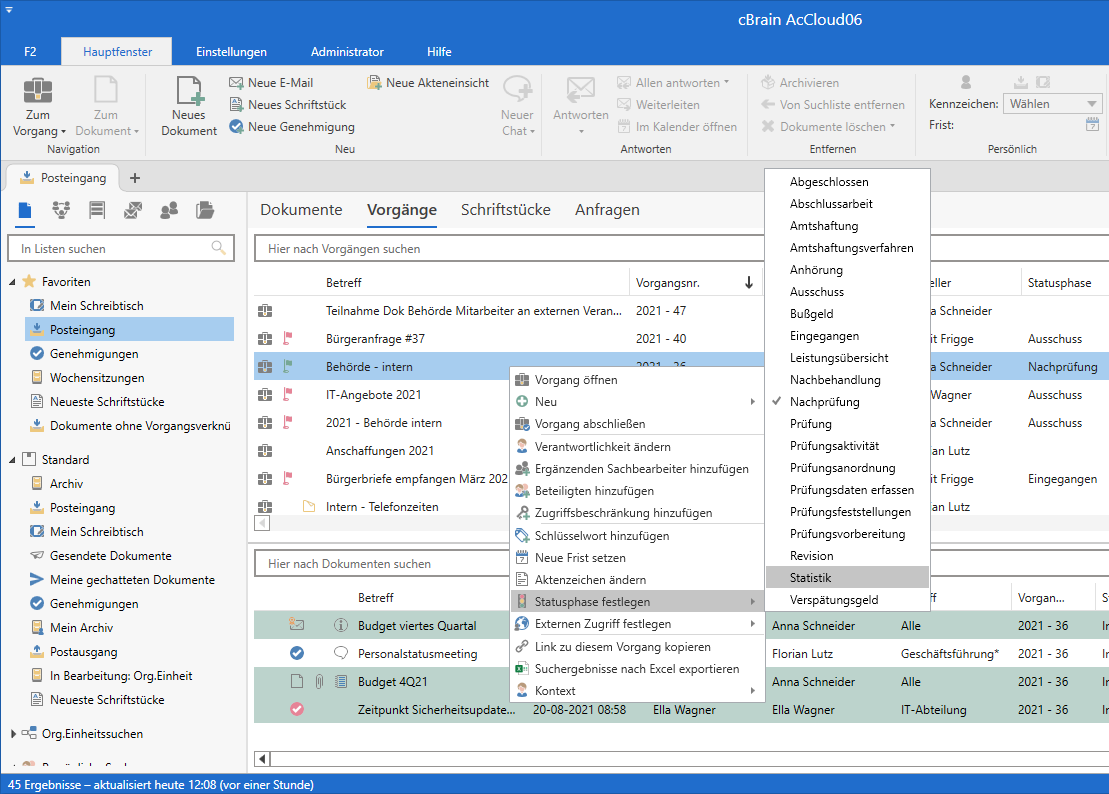Viewport: 1109px width, 794px height.
Task: Click the Neue E-Mail icon
Action: pyautogui.click(x=237, y=83)
